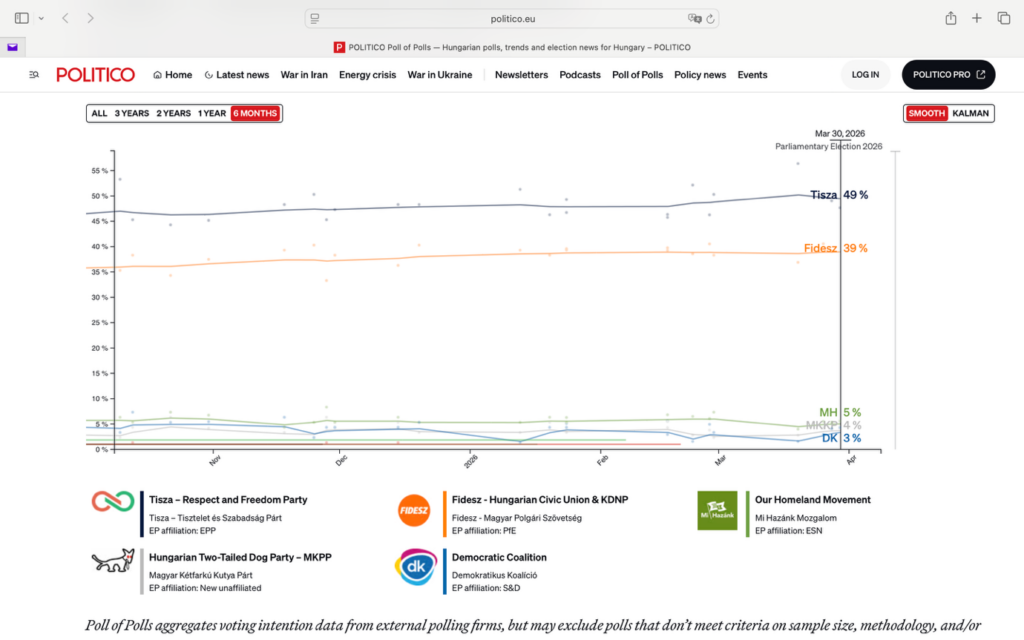Select the 6 MONTHS time range
The width and height of the screenshot is (1024, 640).
point(255,113)
